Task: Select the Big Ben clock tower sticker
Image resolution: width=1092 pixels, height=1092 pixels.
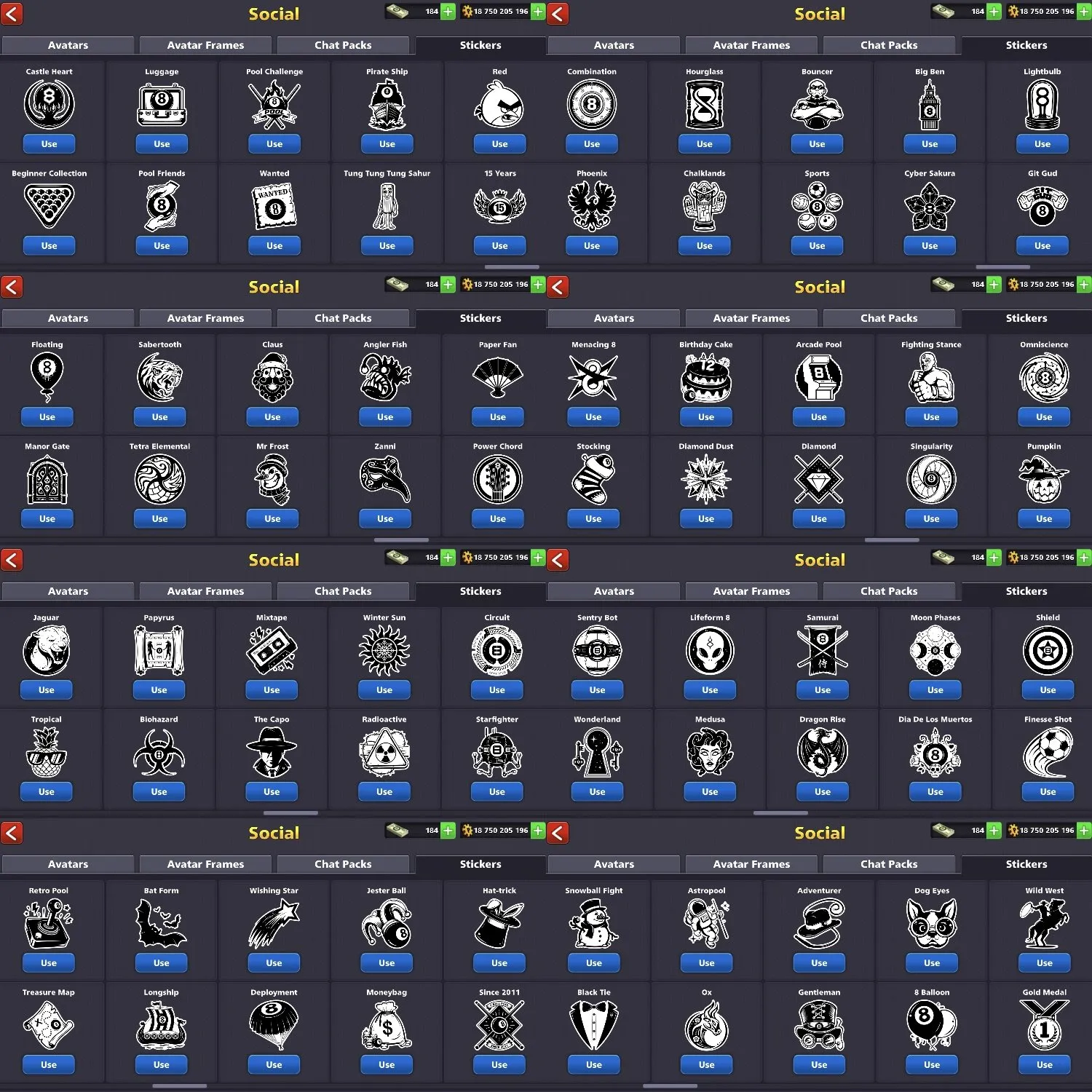Action: coord(930,104)
